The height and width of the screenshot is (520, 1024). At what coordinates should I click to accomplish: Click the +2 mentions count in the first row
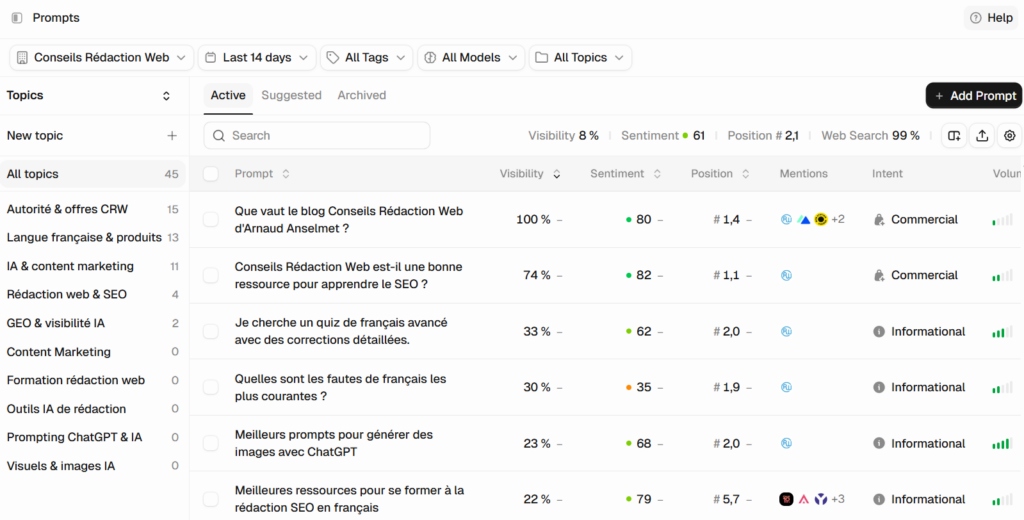838,219
